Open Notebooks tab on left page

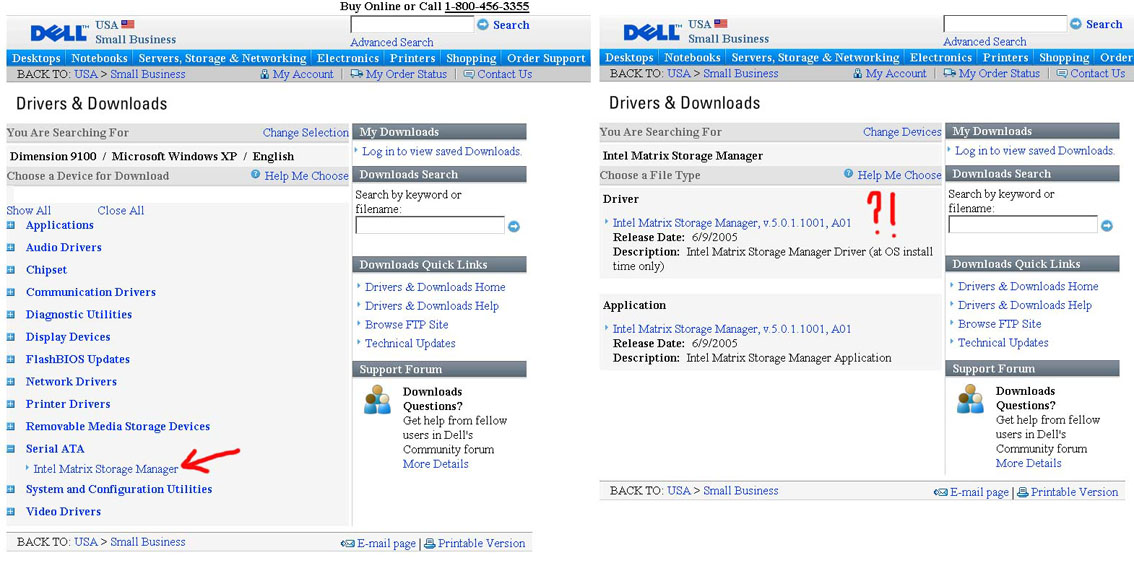(100, 58)
